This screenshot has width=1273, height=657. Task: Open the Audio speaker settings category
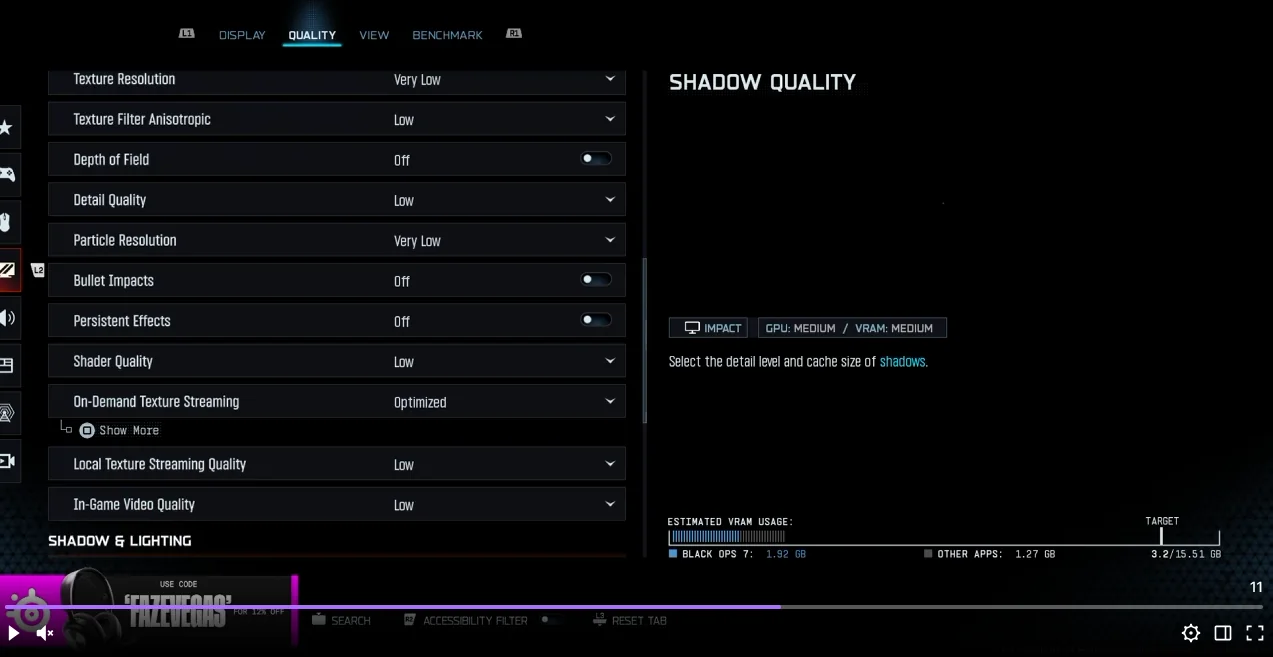(x=8, y=318)
